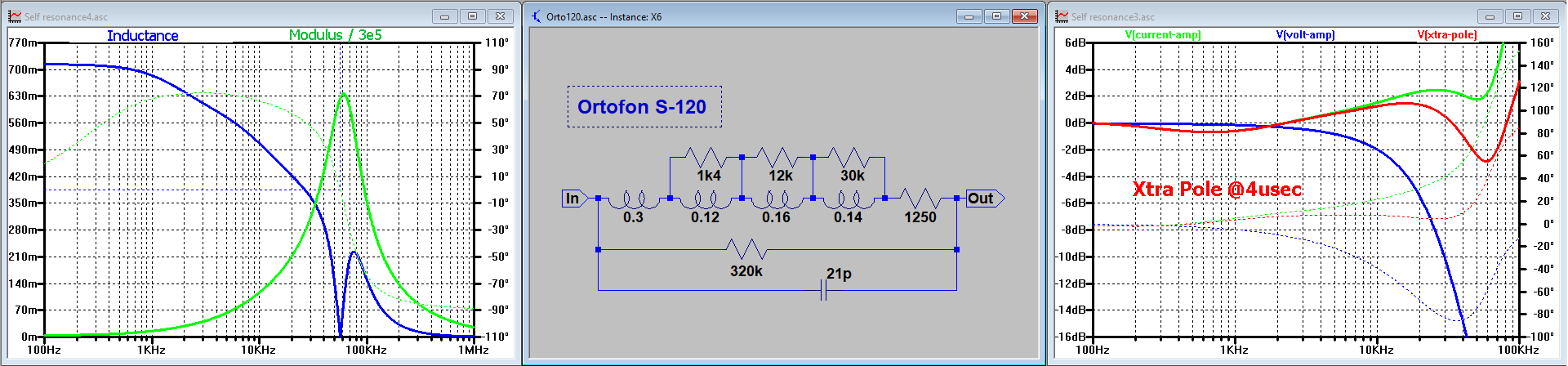Screen dimensions: 1568x366
Task: Click the 350m axis value in Self resonance4
Action: point(23,203)
